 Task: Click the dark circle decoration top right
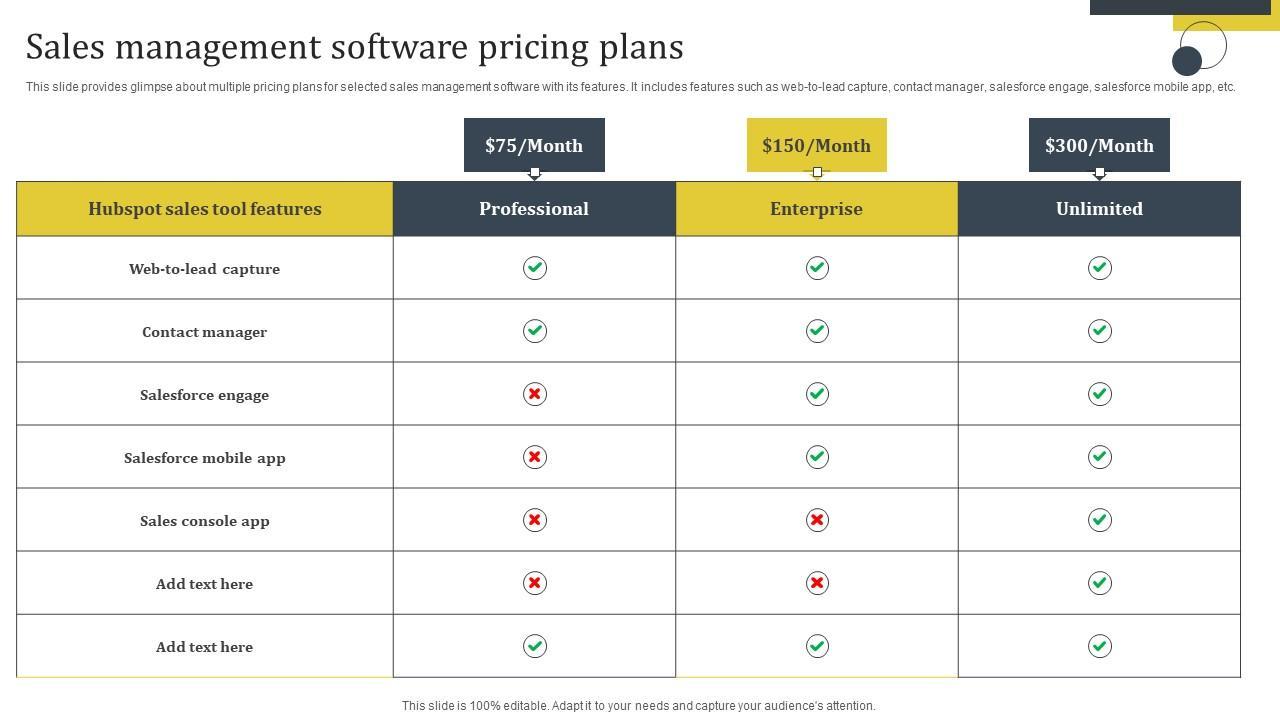(x=1187, y=62)
